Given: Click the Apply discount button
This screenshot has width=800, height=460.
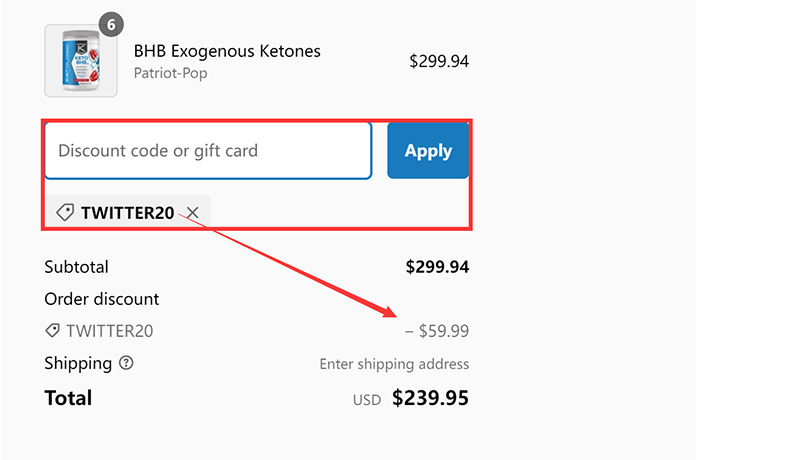Looking at the screenshot, I should (x=428, y=151).
